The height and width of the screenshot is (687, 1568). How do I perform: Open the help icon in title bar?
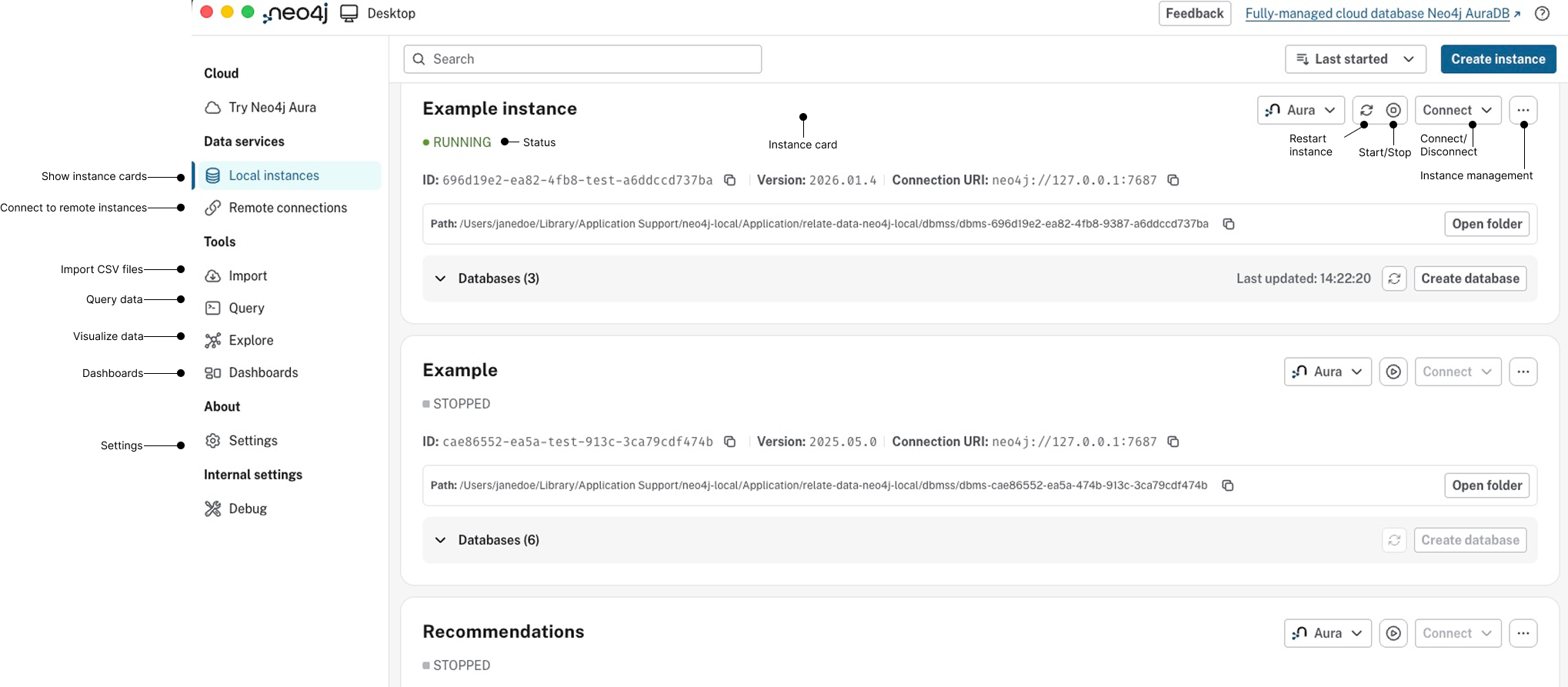[x=1542, y=14]
